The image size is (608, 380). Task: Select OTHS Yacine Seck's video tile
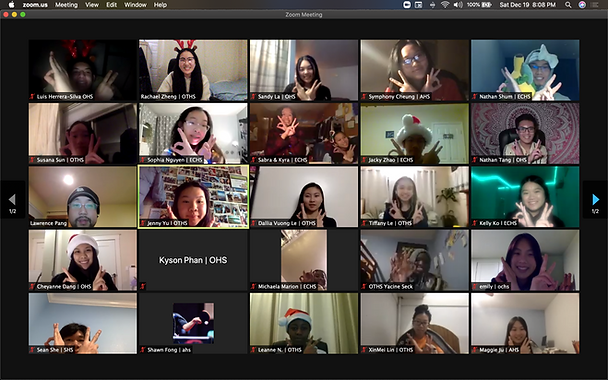coord(415,260)
